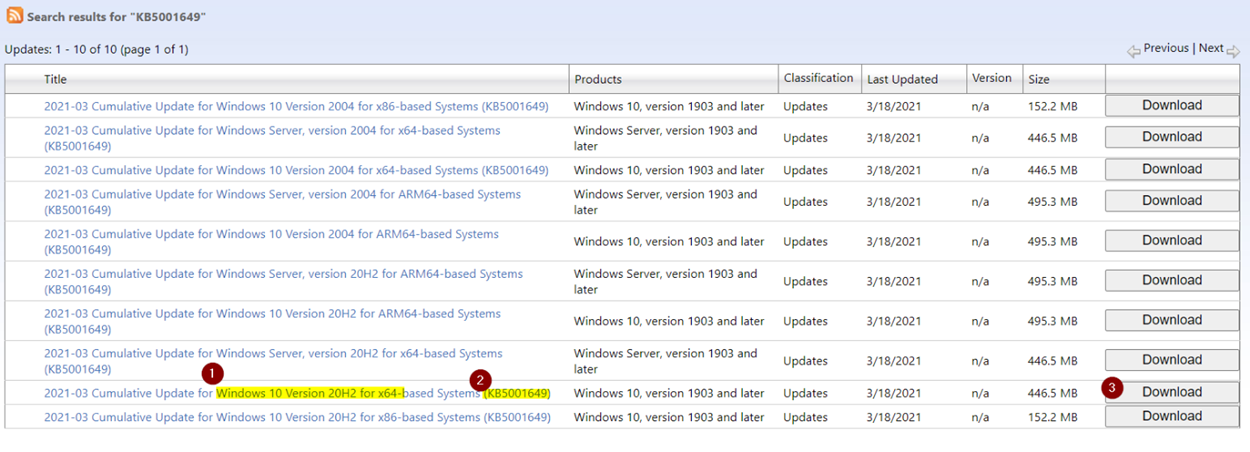Select the 3/18/2021 date in Windows 10 2004 x86 row
This screenshot has width=1250, height=452.
pos(894,106)
